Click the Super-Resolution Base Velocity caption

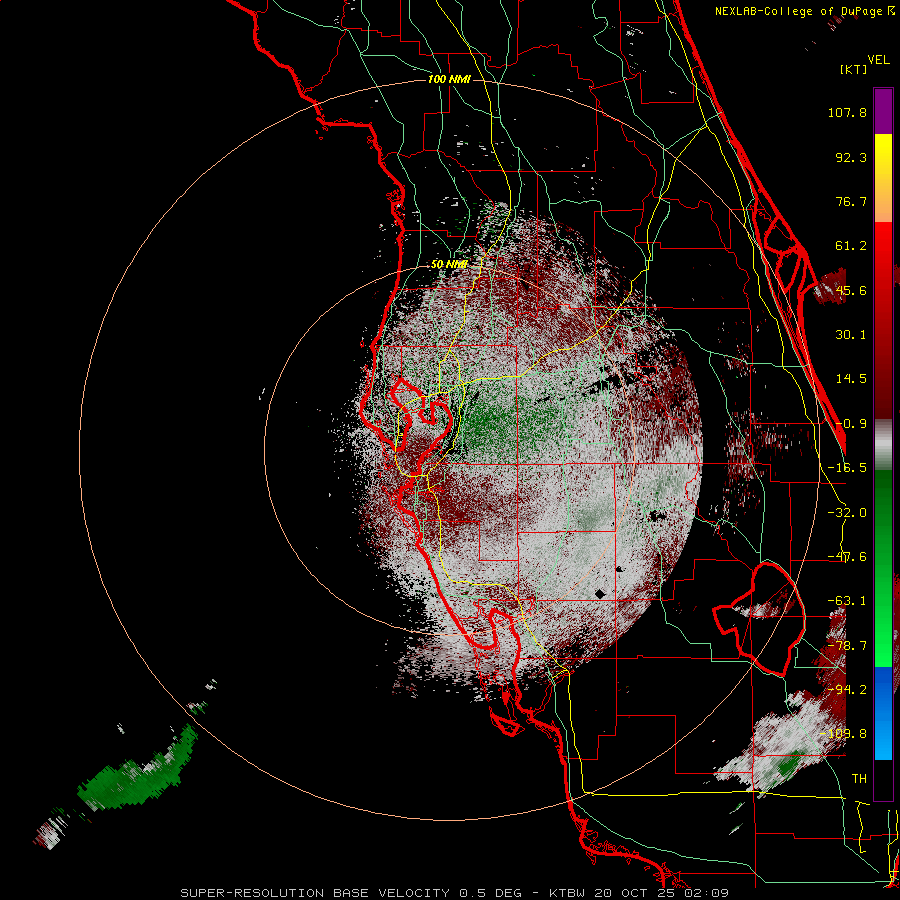tap(455, 893)
